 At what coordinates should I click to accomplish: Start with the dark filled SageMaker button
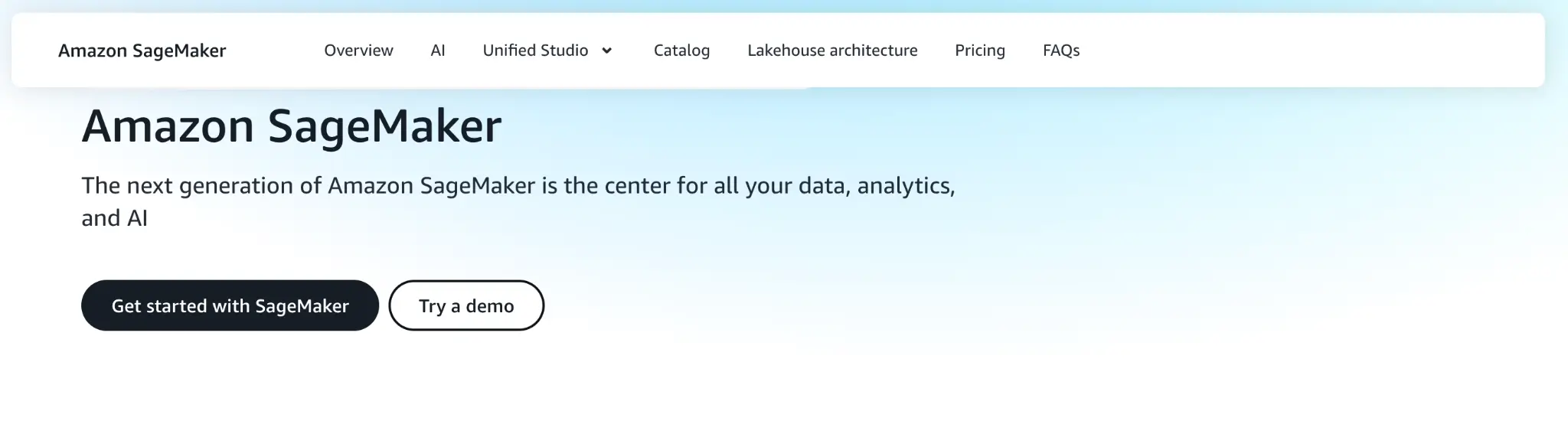[230, 305]
